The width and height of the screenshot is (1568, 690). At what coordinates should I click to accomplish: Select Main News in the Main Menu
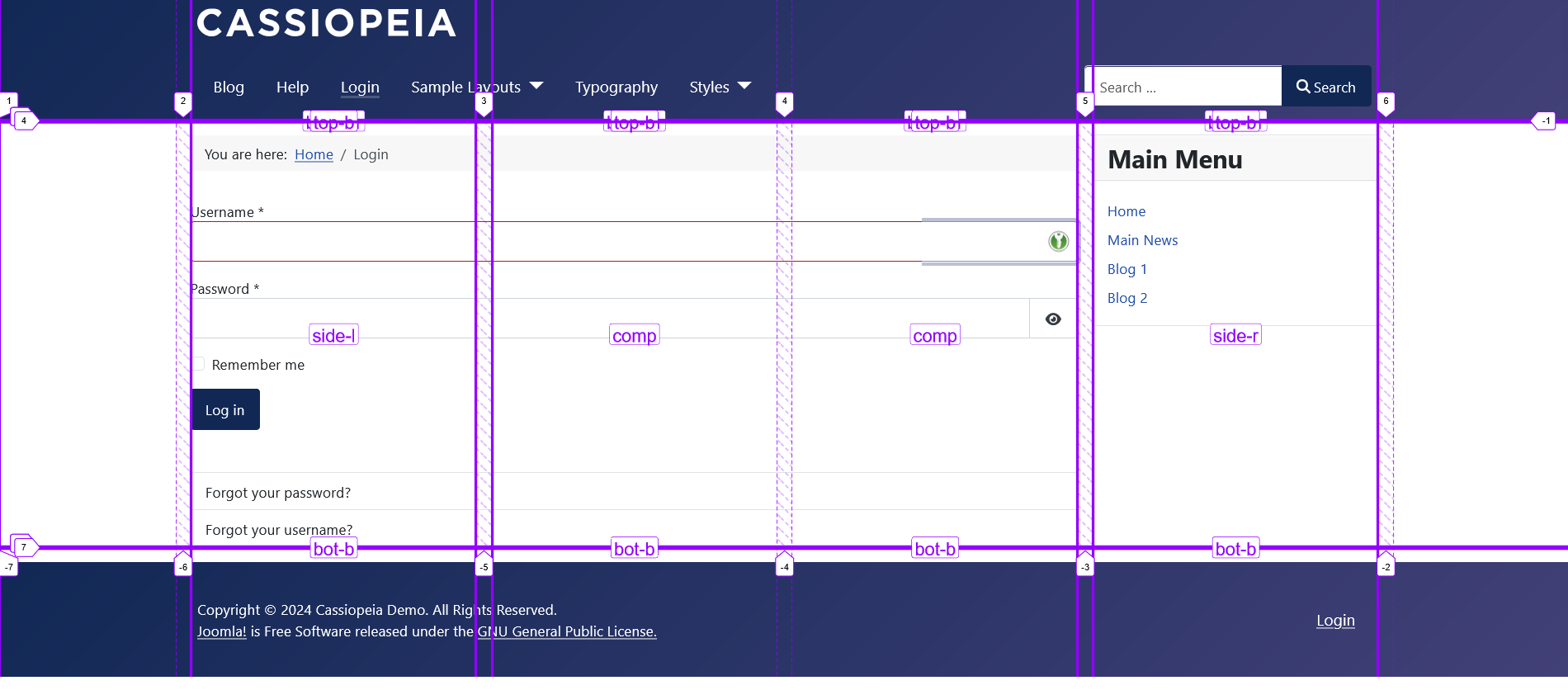point(1142,240)
